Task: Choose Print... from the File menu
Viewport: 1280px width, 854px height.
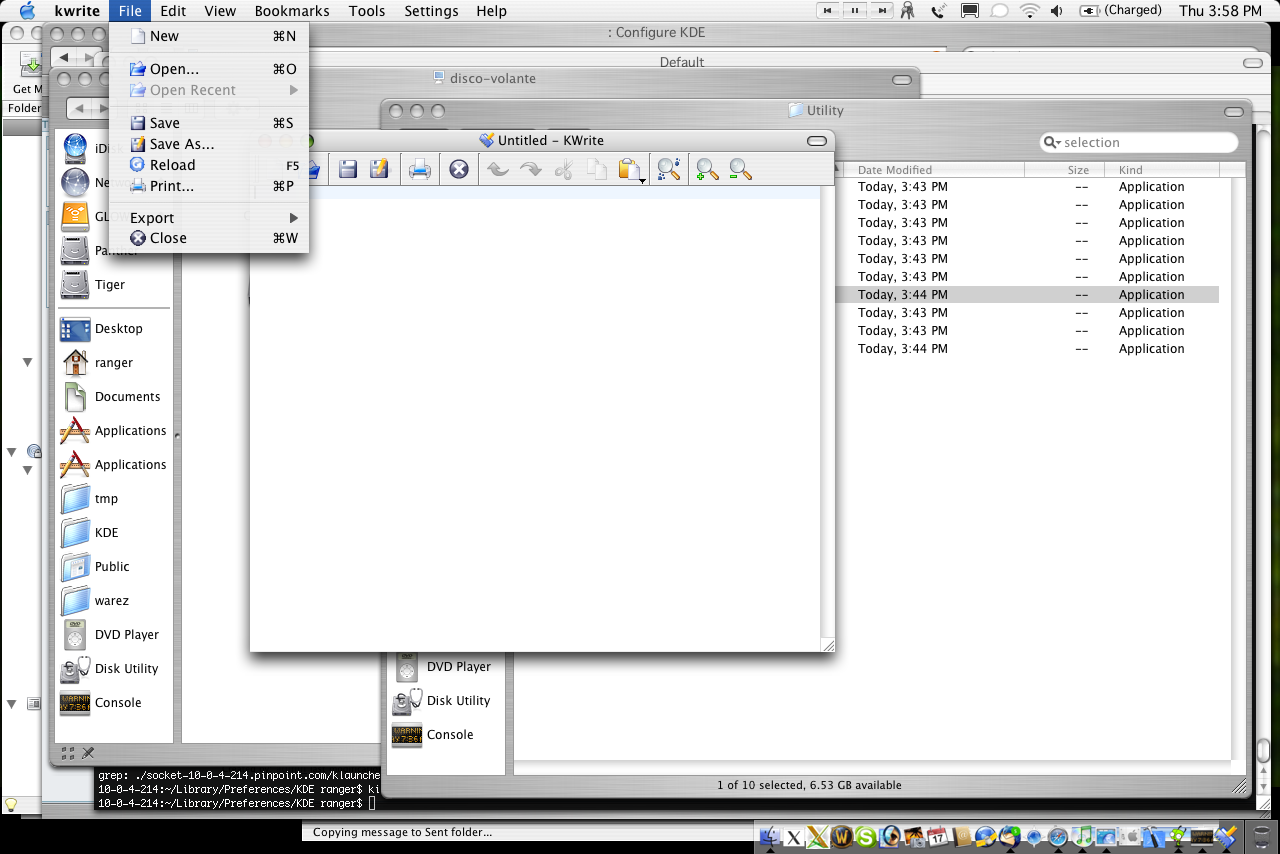Action: click(209, 186)
